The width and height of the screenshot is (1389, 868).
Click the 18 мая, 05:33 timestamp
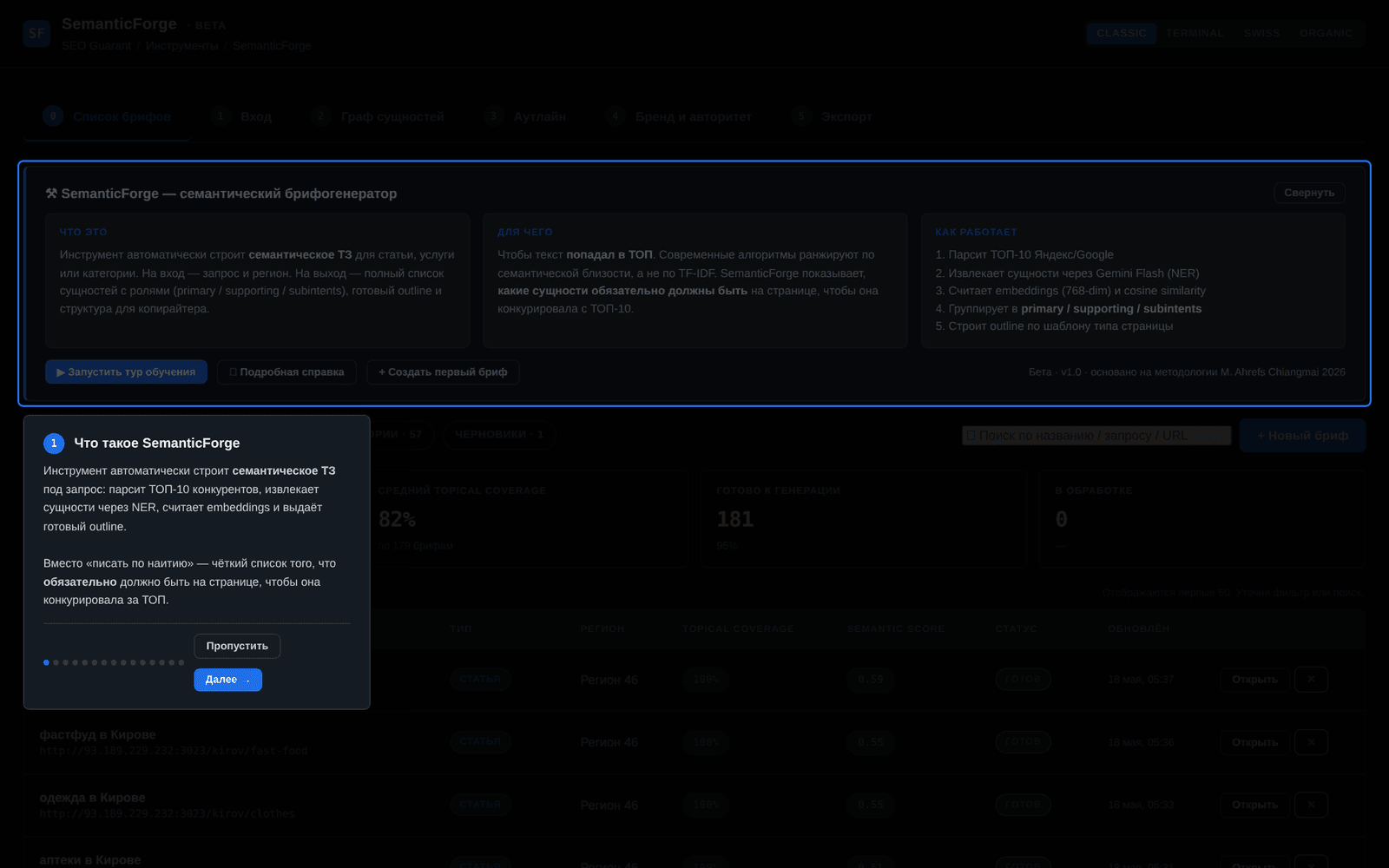click(x=1141, y=805)
